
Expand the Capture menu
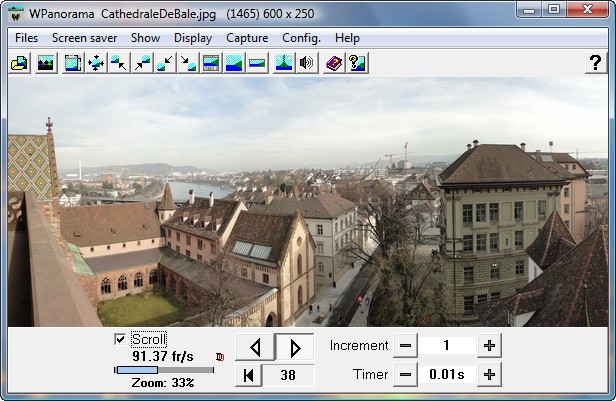[x=247, y=38]
